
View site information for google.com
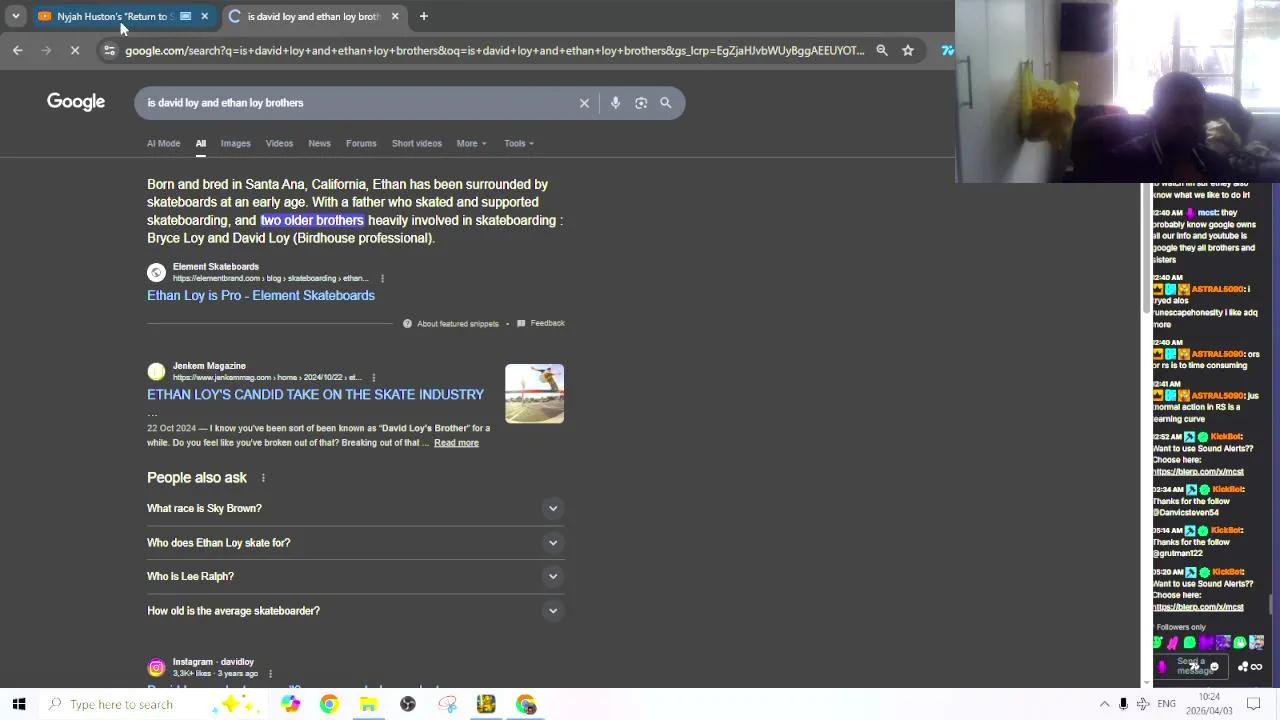pyautogui.click(x=109, y=50)
